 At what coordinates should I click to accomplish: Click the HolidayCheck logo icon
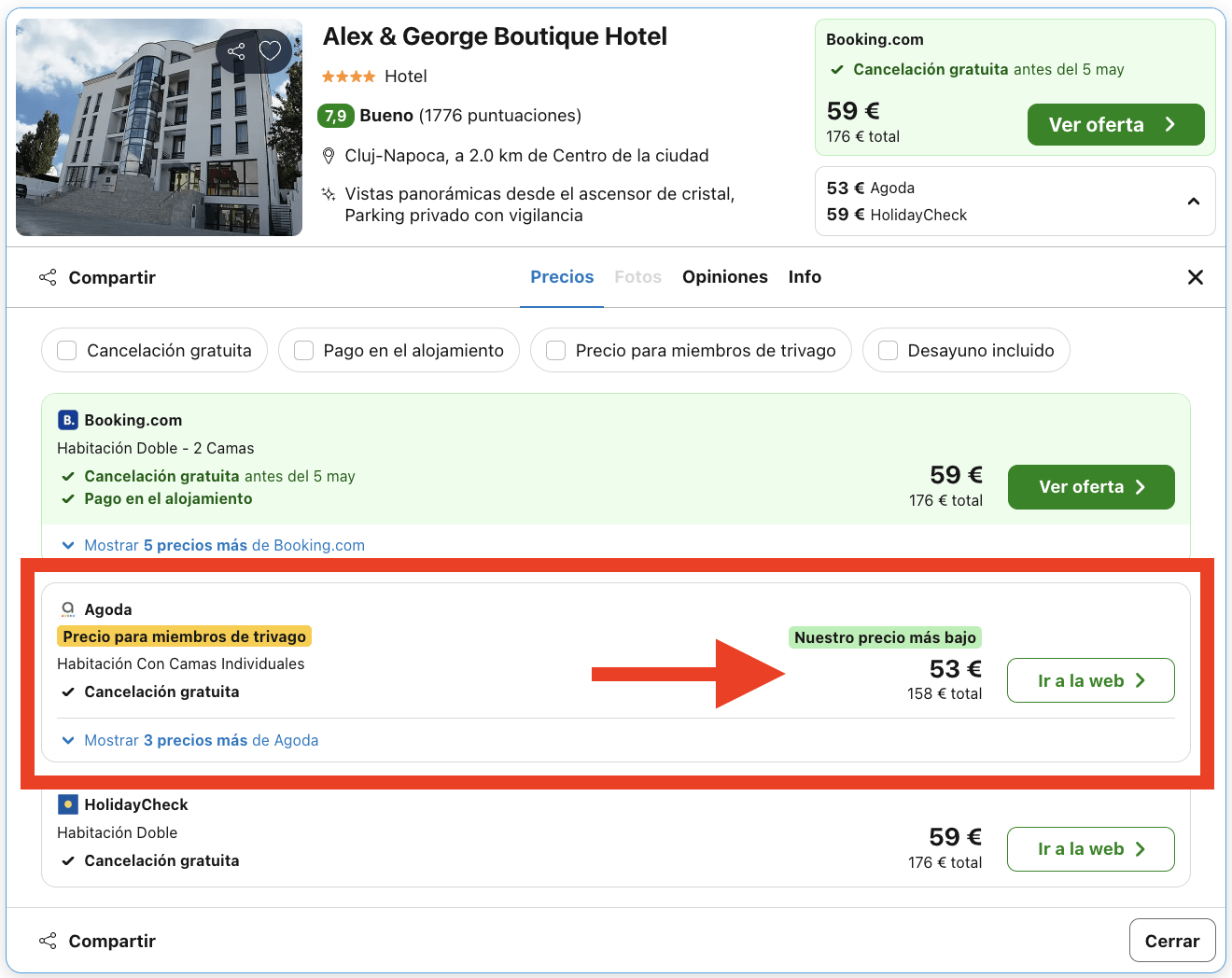pos(68,804)
